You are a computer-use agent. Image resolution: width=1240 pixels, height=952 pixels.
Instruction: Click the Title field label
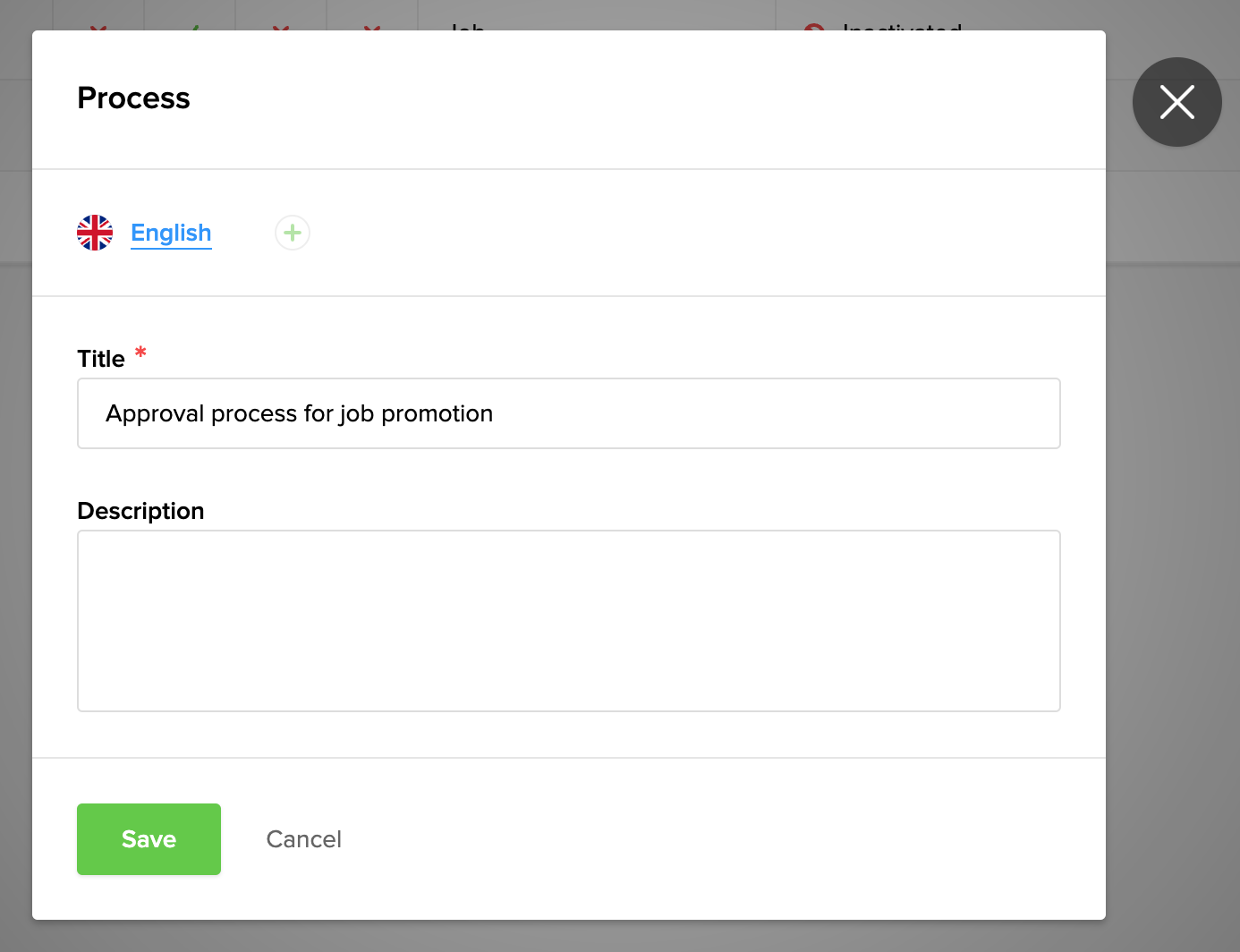pyautogui.click(x=101, y=359)
